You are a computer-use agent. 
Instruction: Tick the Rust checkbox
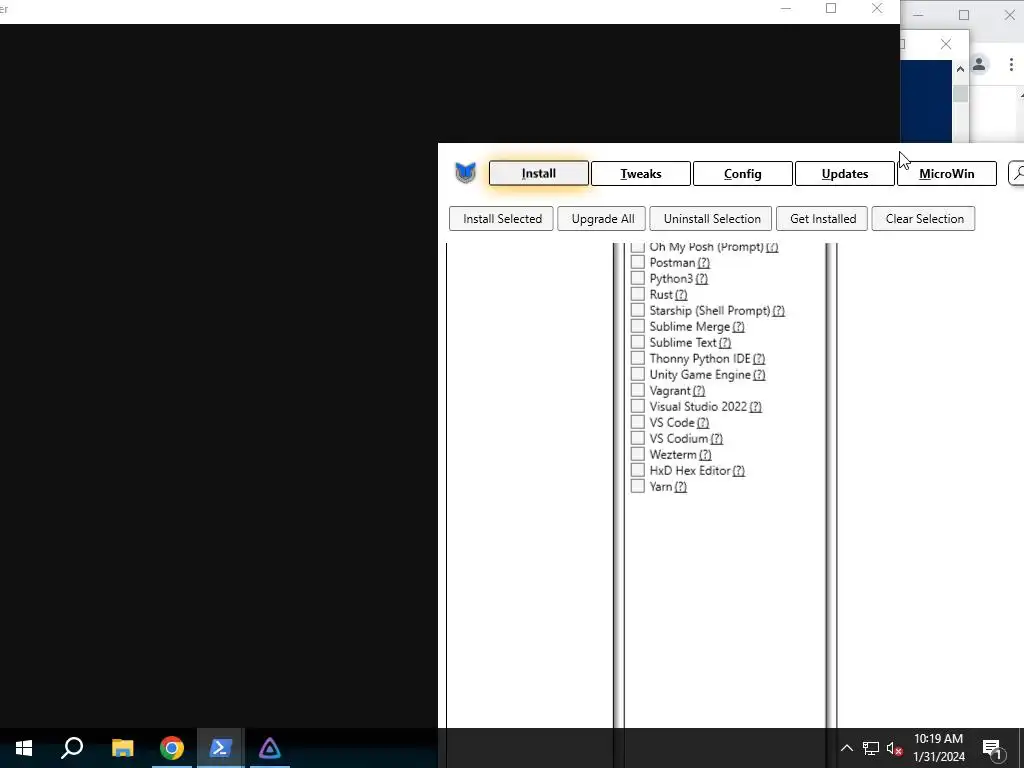point(637,294)
